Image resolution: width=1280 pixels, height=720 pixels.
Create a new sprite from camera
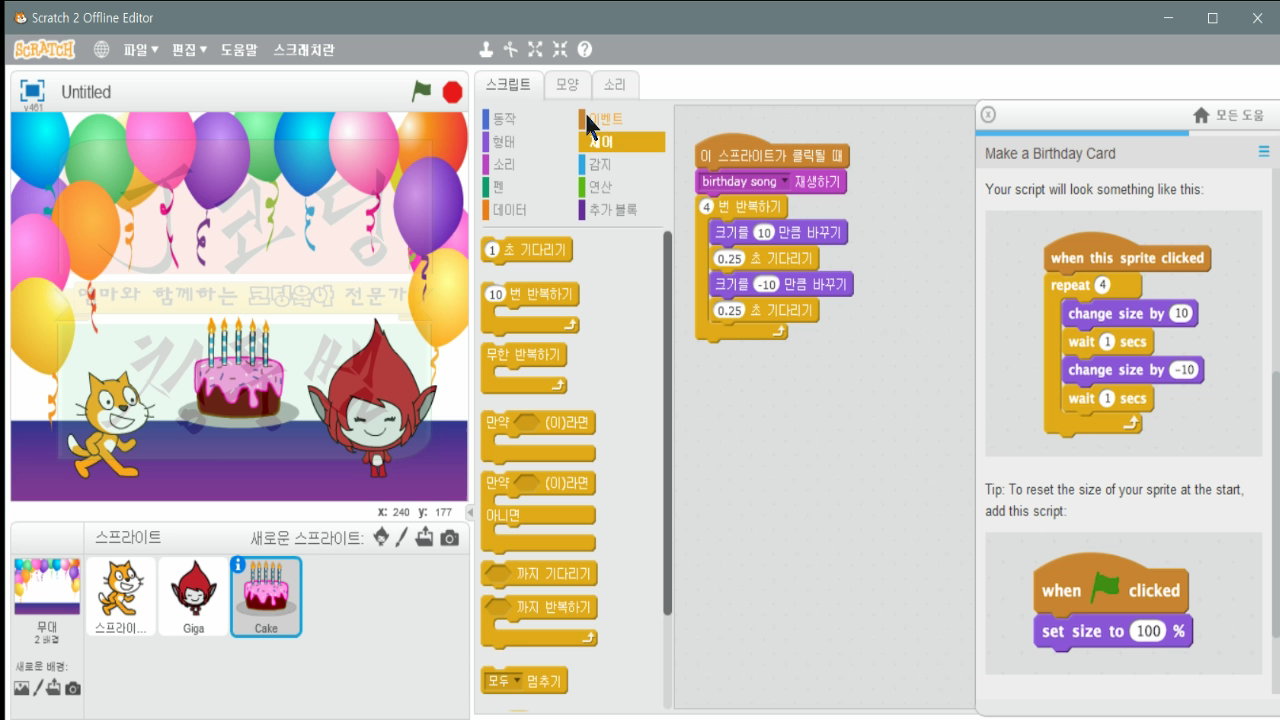click(x=450, y=538)
